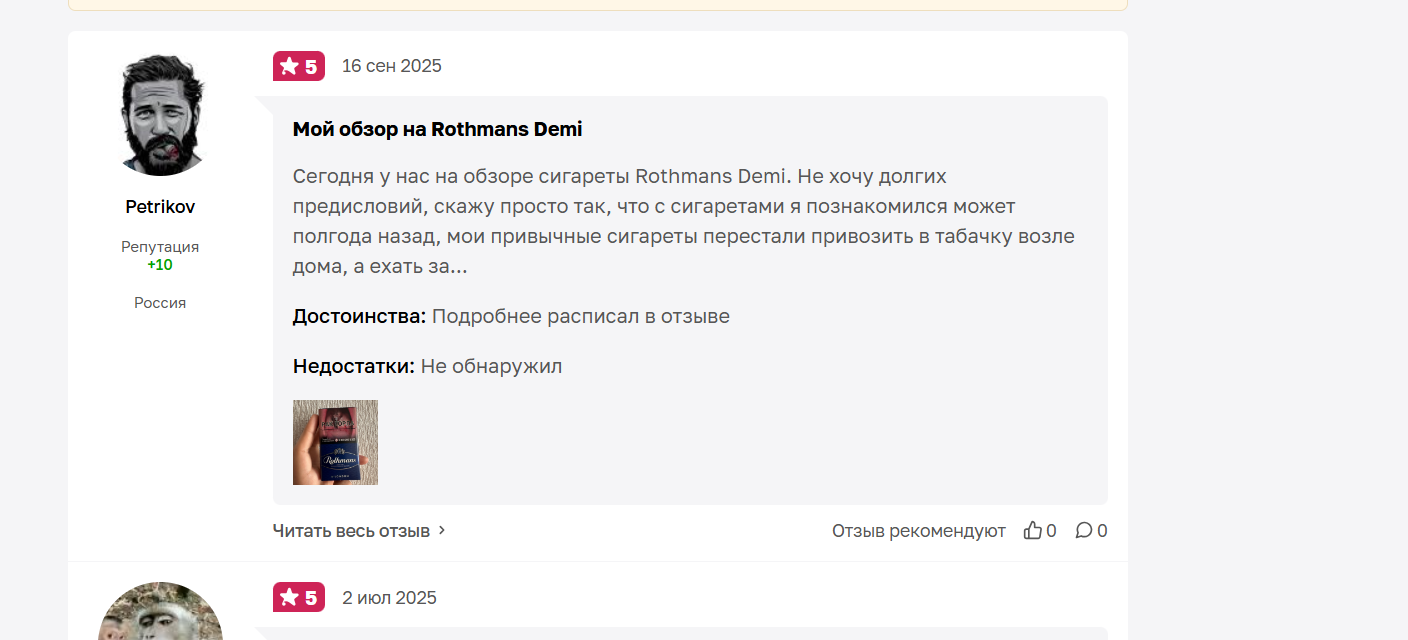Click the 'Россия' country label
Viewport: 1408px width, 640px height.
160,303
